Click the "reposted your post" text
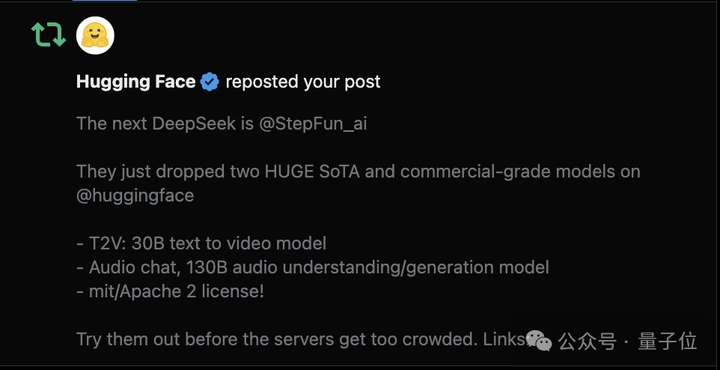Image resolution: width=720 pixels, height=370 pixels. (303, 82)
